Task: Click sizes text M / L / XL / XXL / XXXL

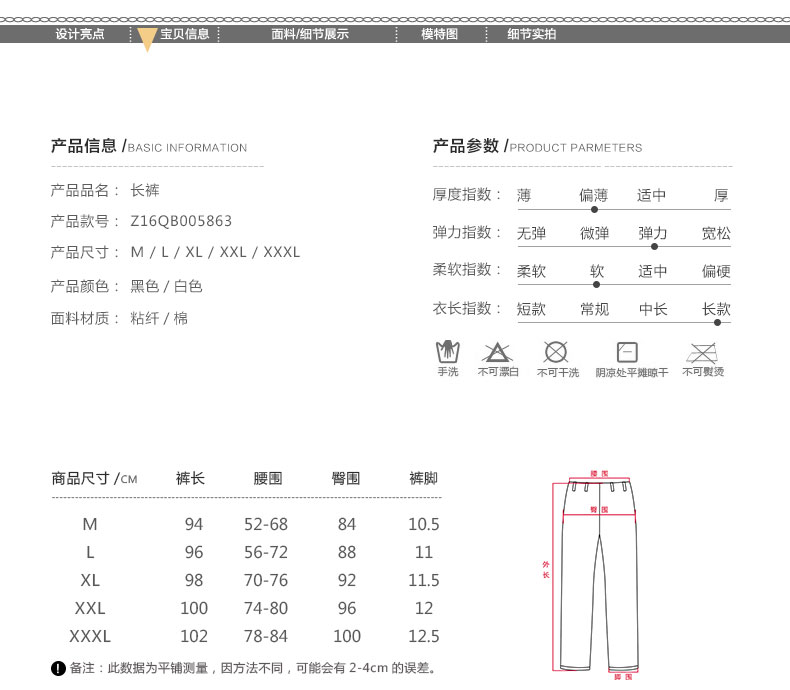Action: (215, 252)
